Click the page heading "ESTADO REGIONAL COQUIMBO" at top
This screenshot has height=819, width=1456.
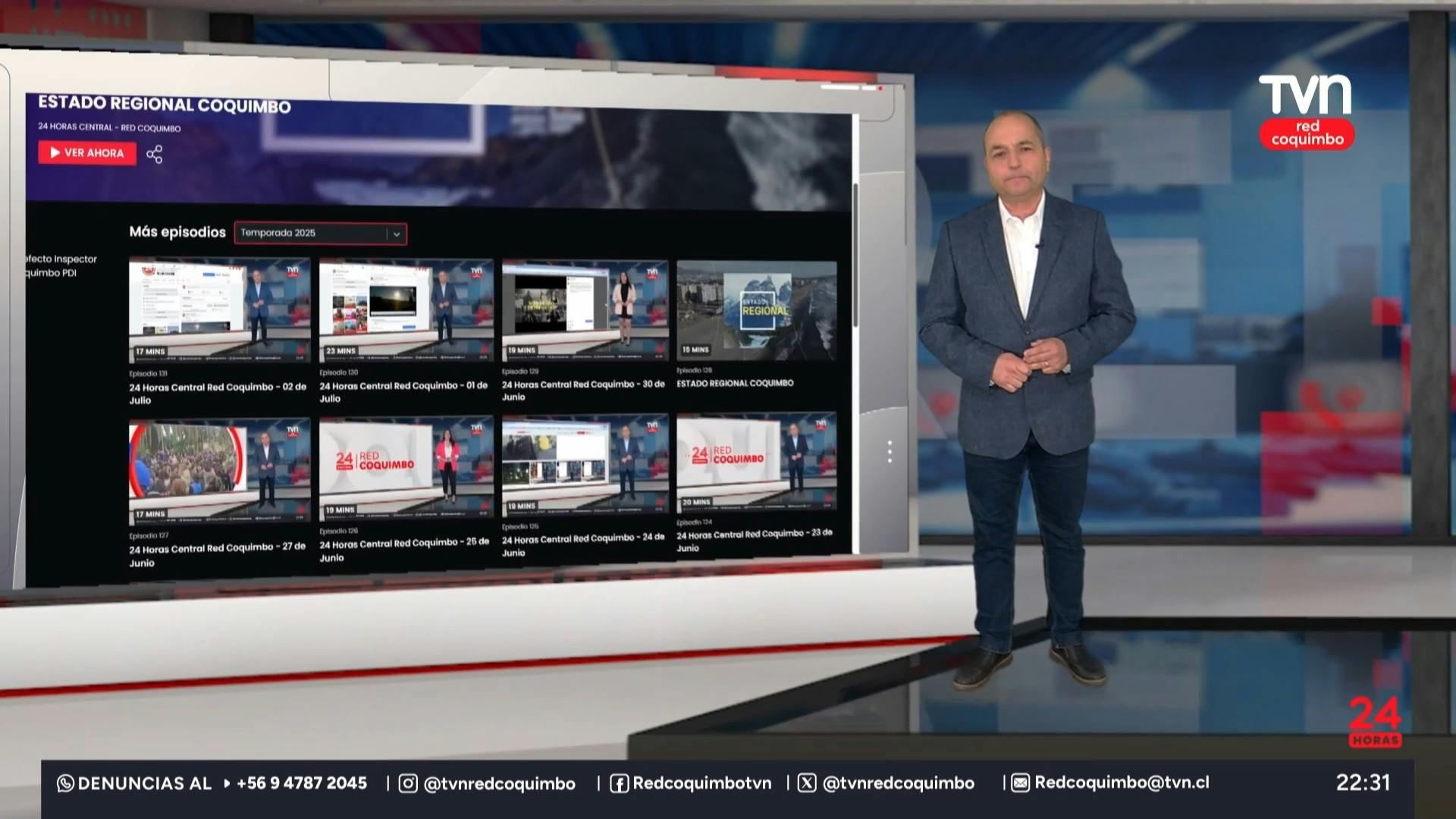coord(165,104)
